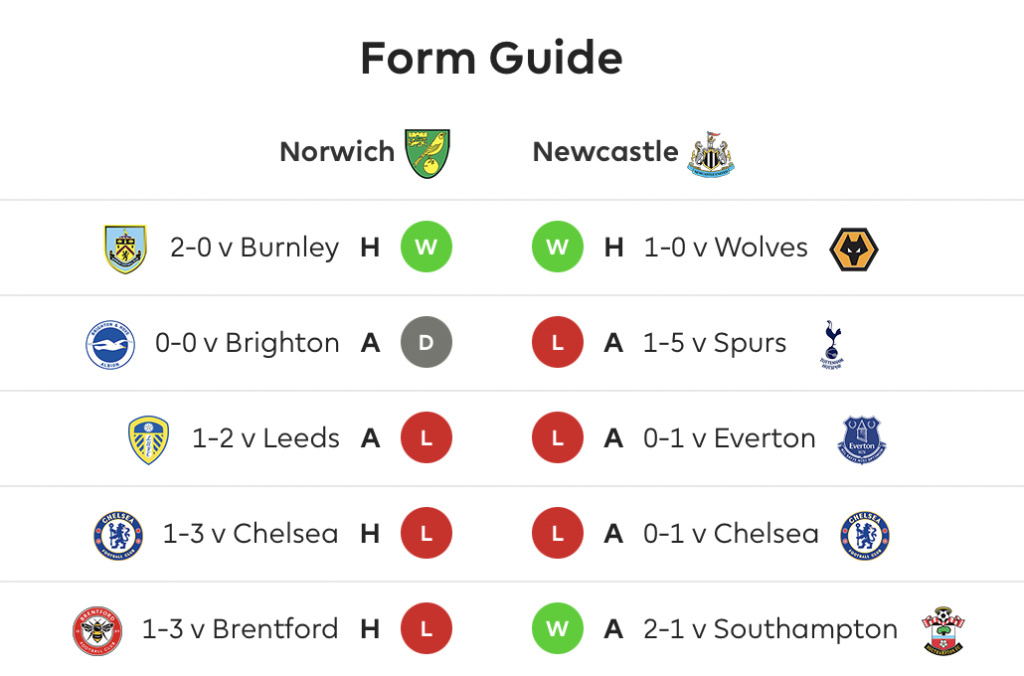Click the Chelsea badge in Norwich column

tap(118, 536)
